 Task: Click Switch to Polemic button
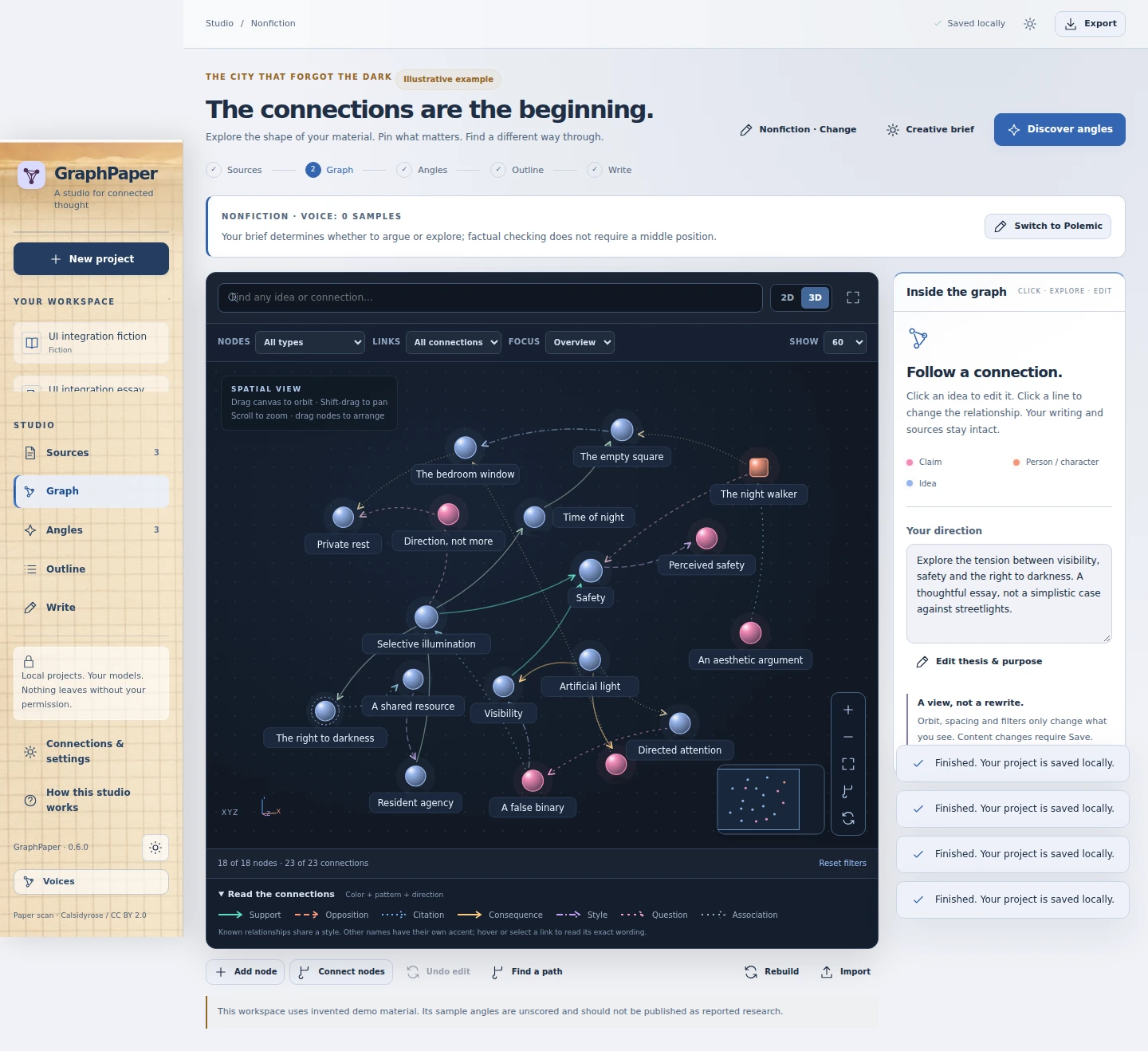pos(1048,226)
